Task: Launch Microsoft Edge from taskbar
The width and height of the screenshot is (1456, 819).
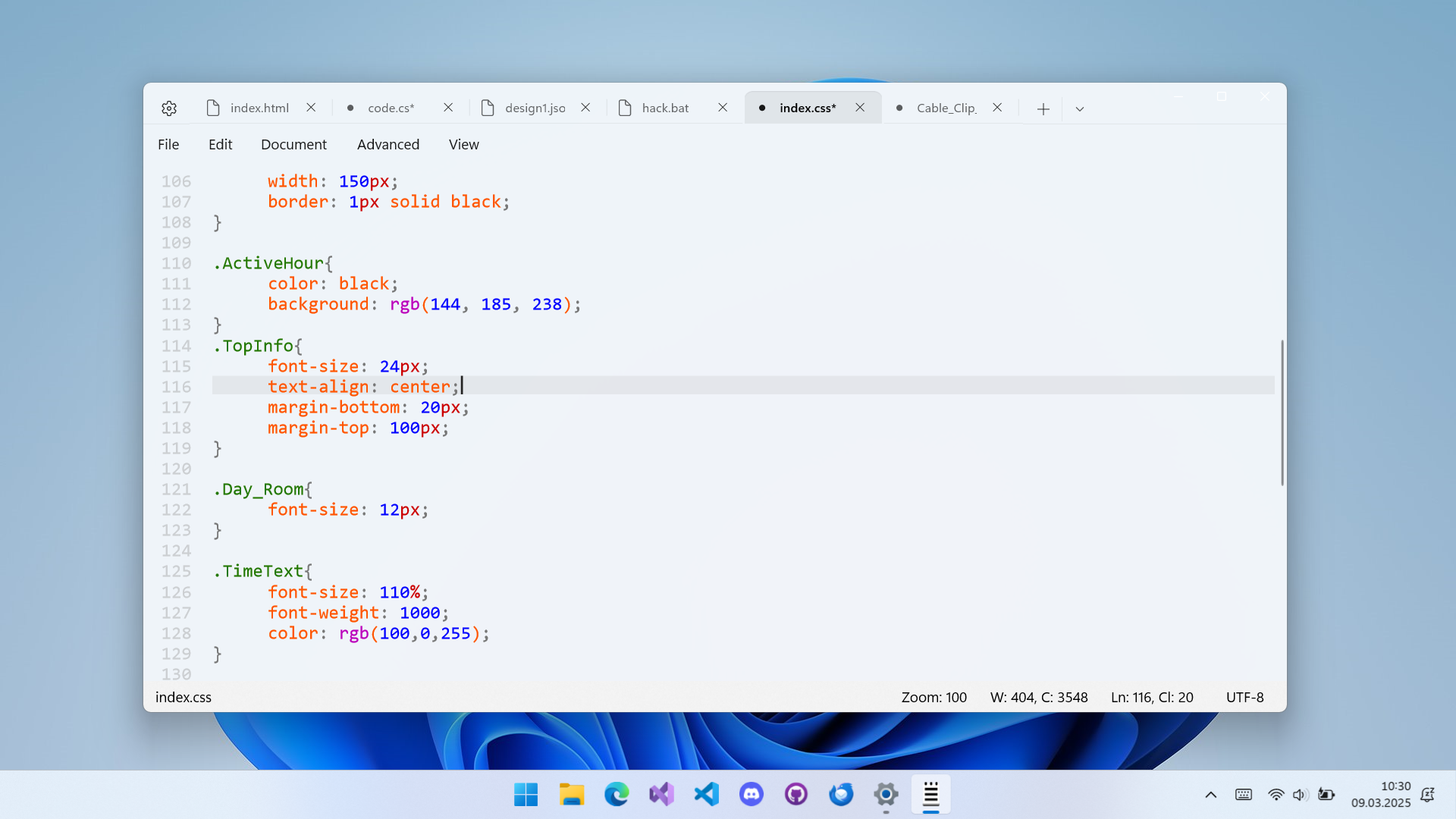Action: (x=617, y=795)
